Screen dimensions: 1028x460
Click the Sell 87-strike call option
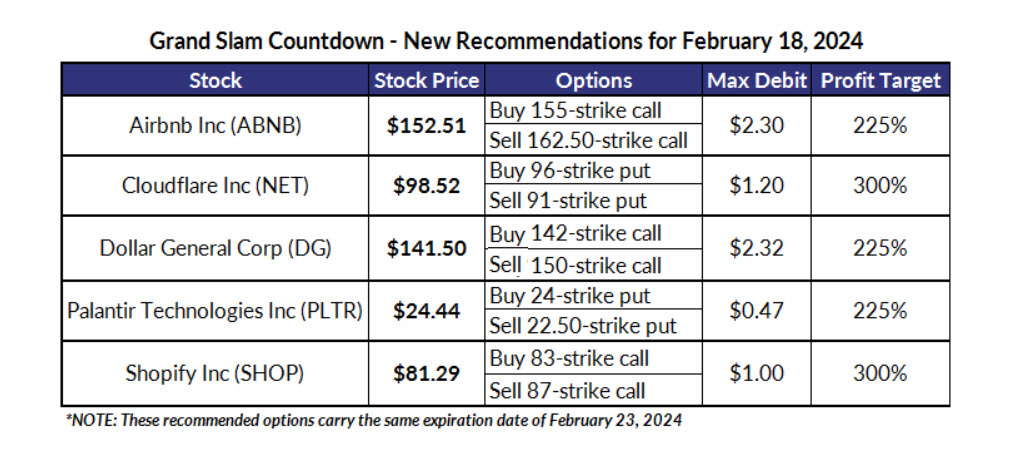click(x=567, y=390)
